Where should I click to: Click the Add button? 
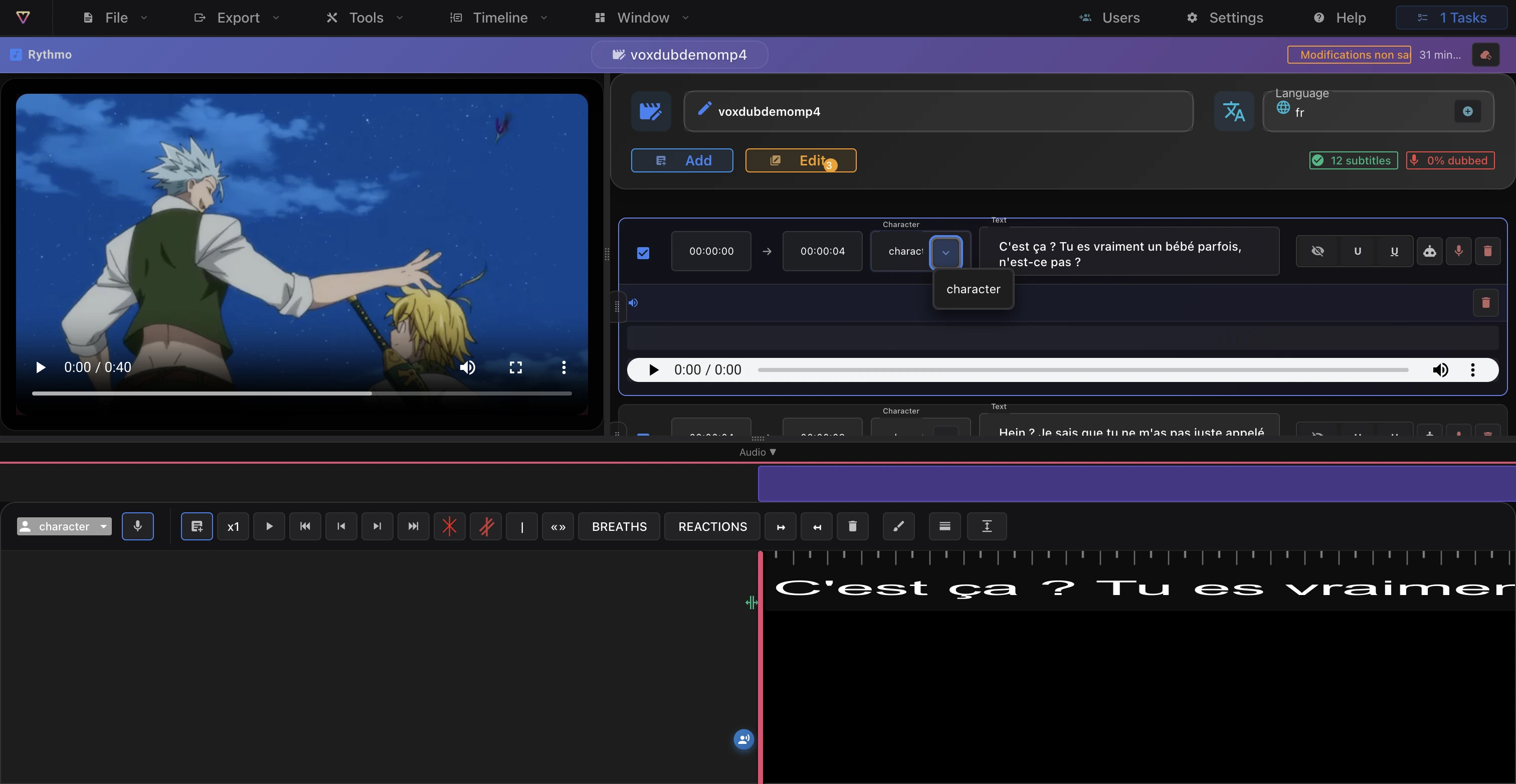pyautogui.click(x=682, y=160)
